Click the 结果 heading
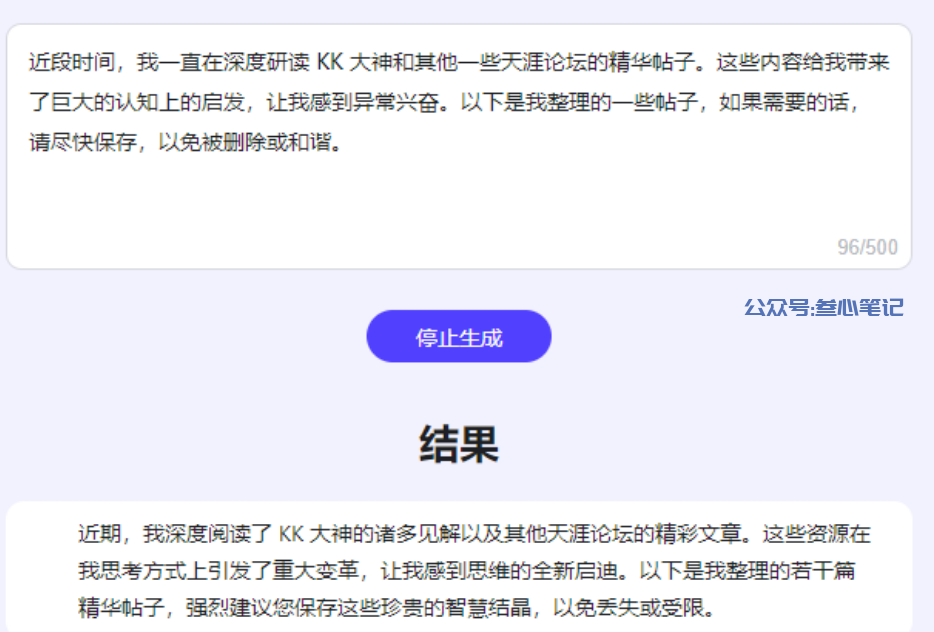This screenshot has width=934, height=632. (x=459, y=444)
